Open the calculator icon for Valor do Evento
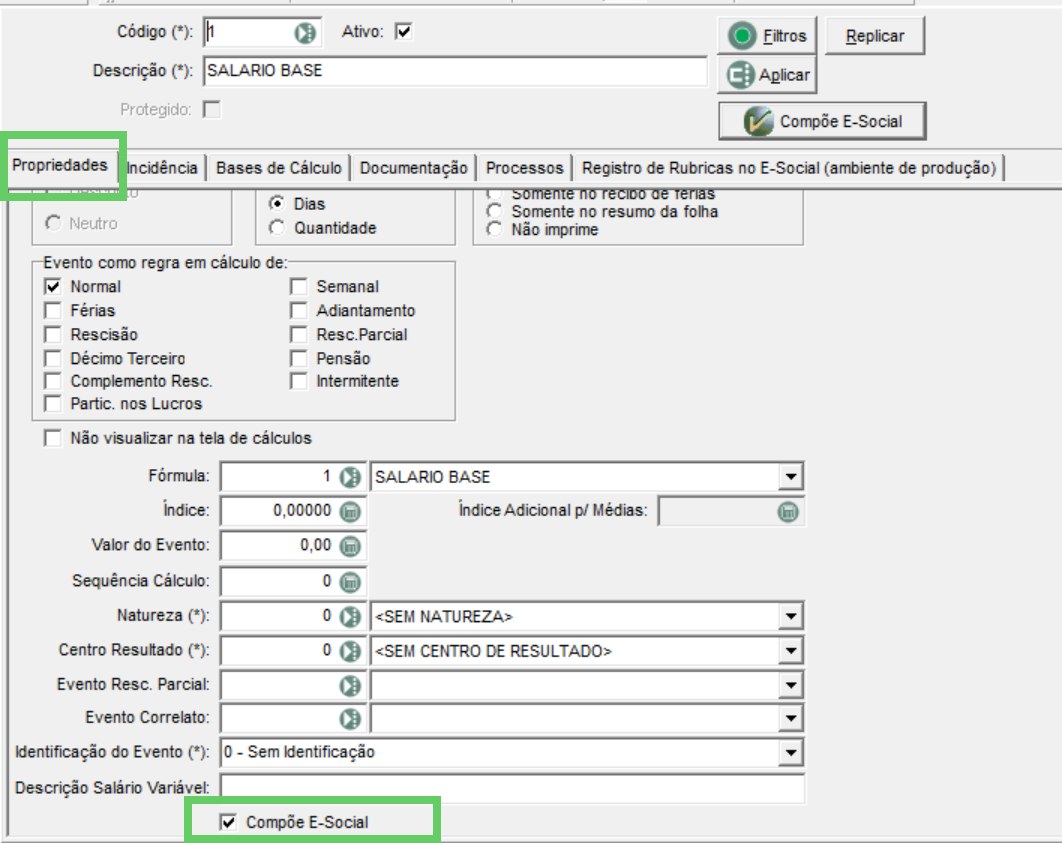Viewport: 1062px width, 843px height. [x=350, y=546]
